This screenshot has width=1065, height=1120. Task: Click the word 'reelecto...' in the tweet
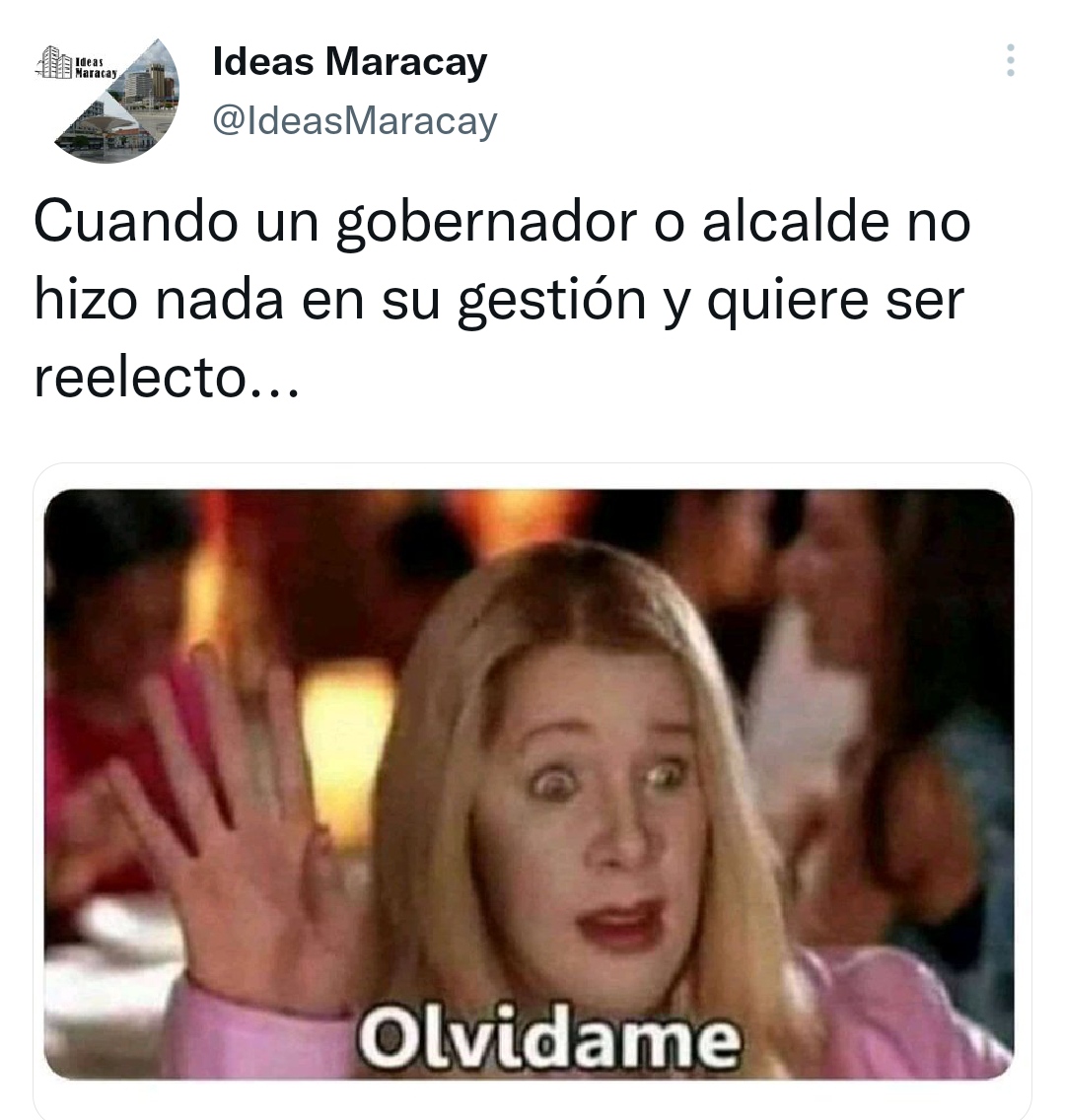tap(167, 377)
